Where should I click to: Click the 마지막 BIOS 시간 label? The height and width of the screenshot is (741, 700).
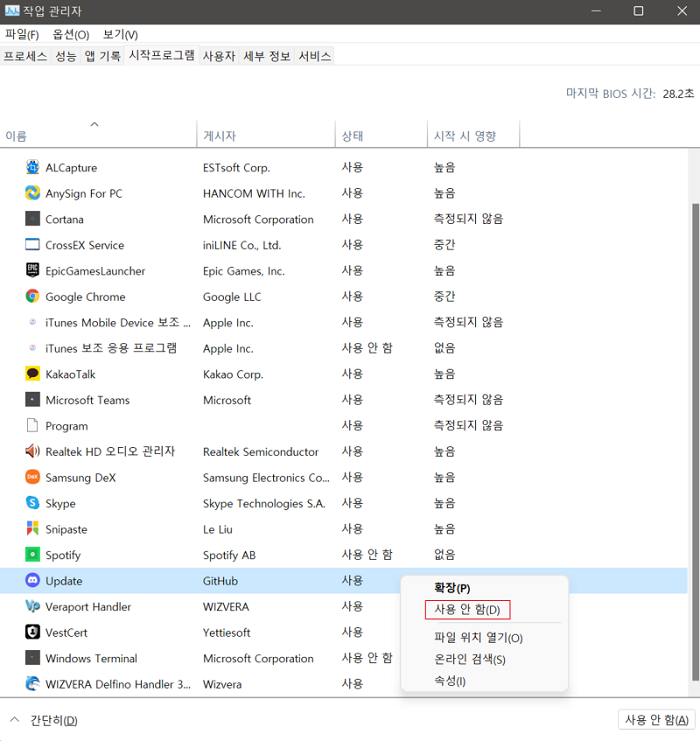(x=611, y=94)
